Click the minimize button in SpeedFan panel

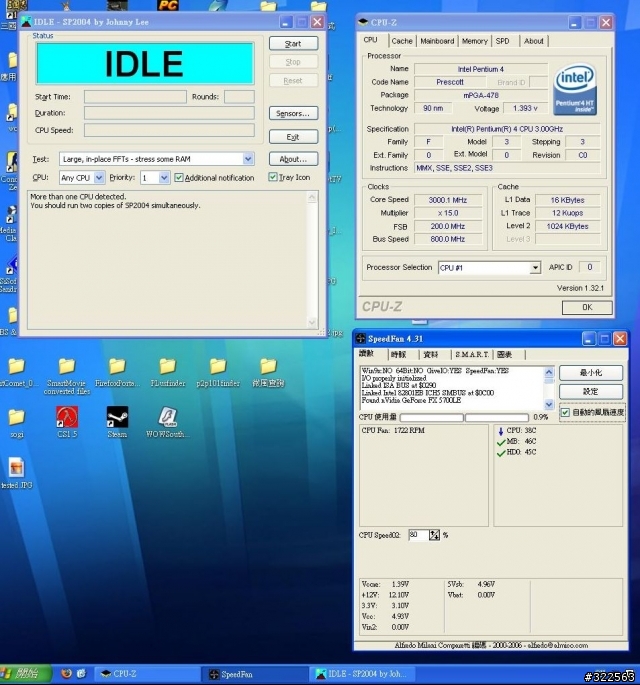point(591,373)
